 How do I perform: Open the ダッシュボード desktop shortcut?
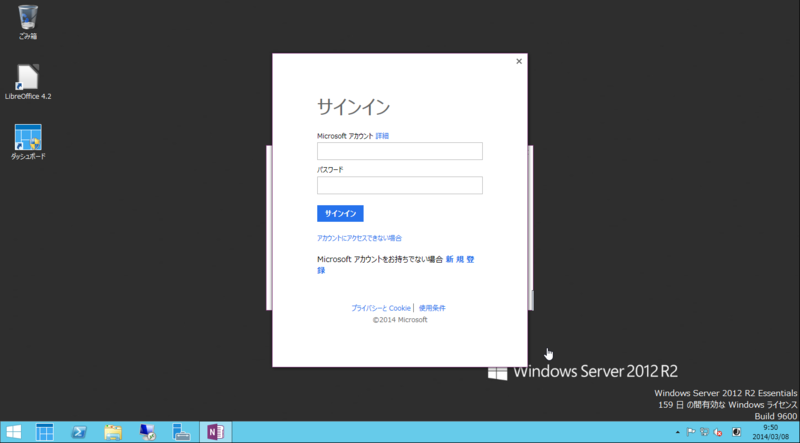pyautogui.click(x=28, y=142)
